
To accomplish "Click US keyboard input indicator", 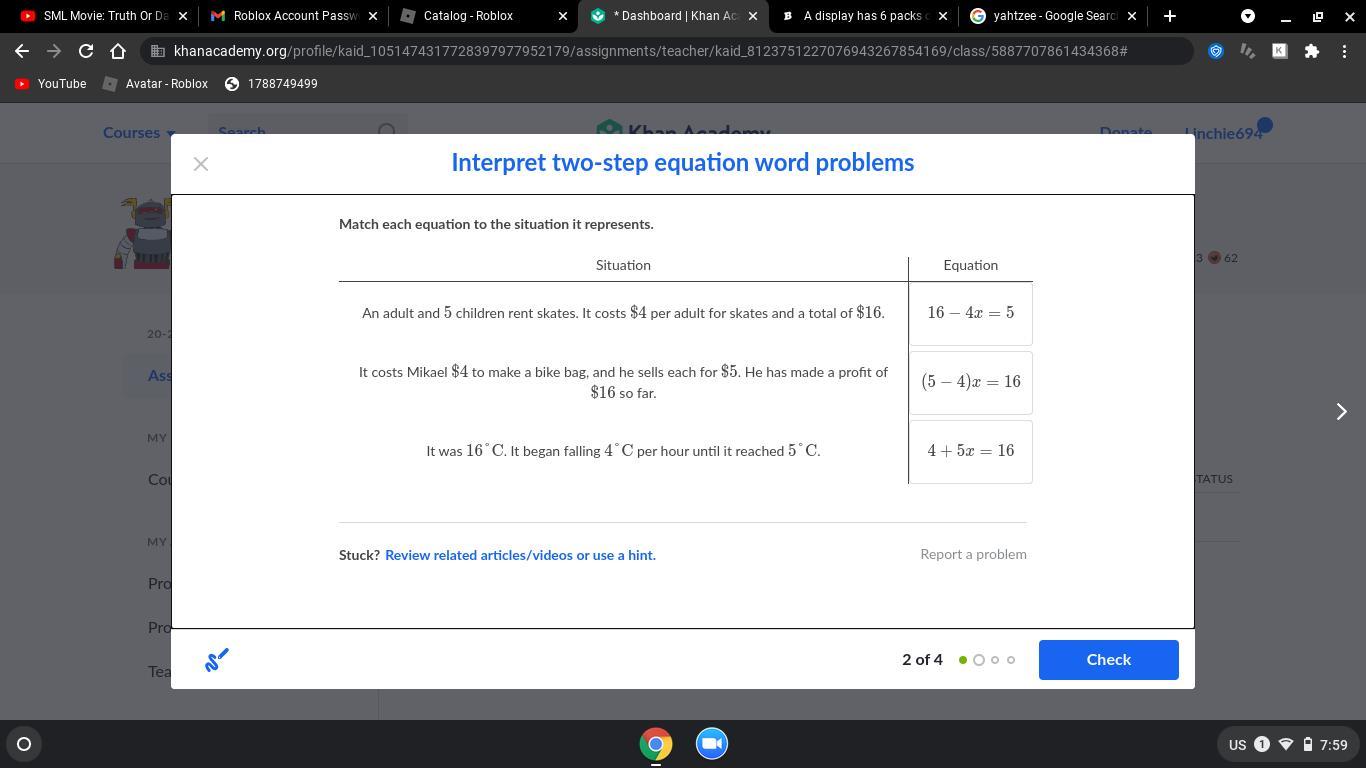I will pyautogui.click(x=1237, y=745).
